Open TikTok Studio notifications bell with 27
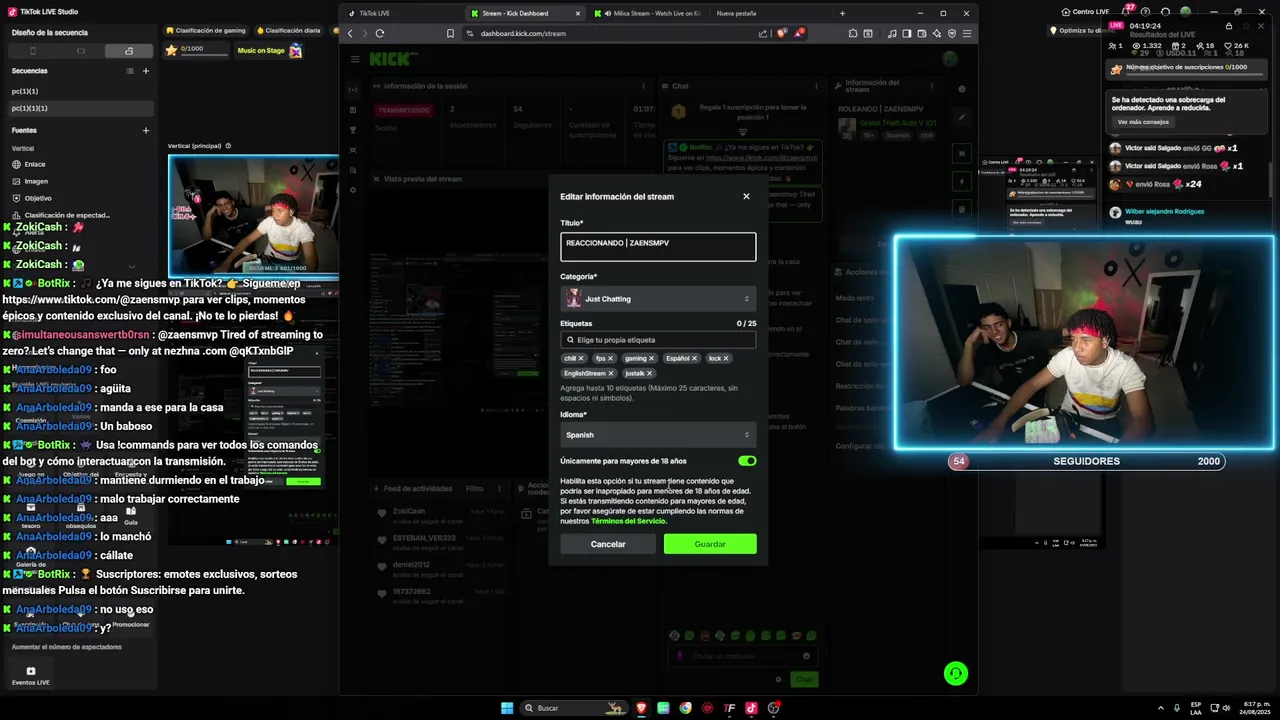The height and width of the screenshot is (720, 1280). tap(1127, 11)
